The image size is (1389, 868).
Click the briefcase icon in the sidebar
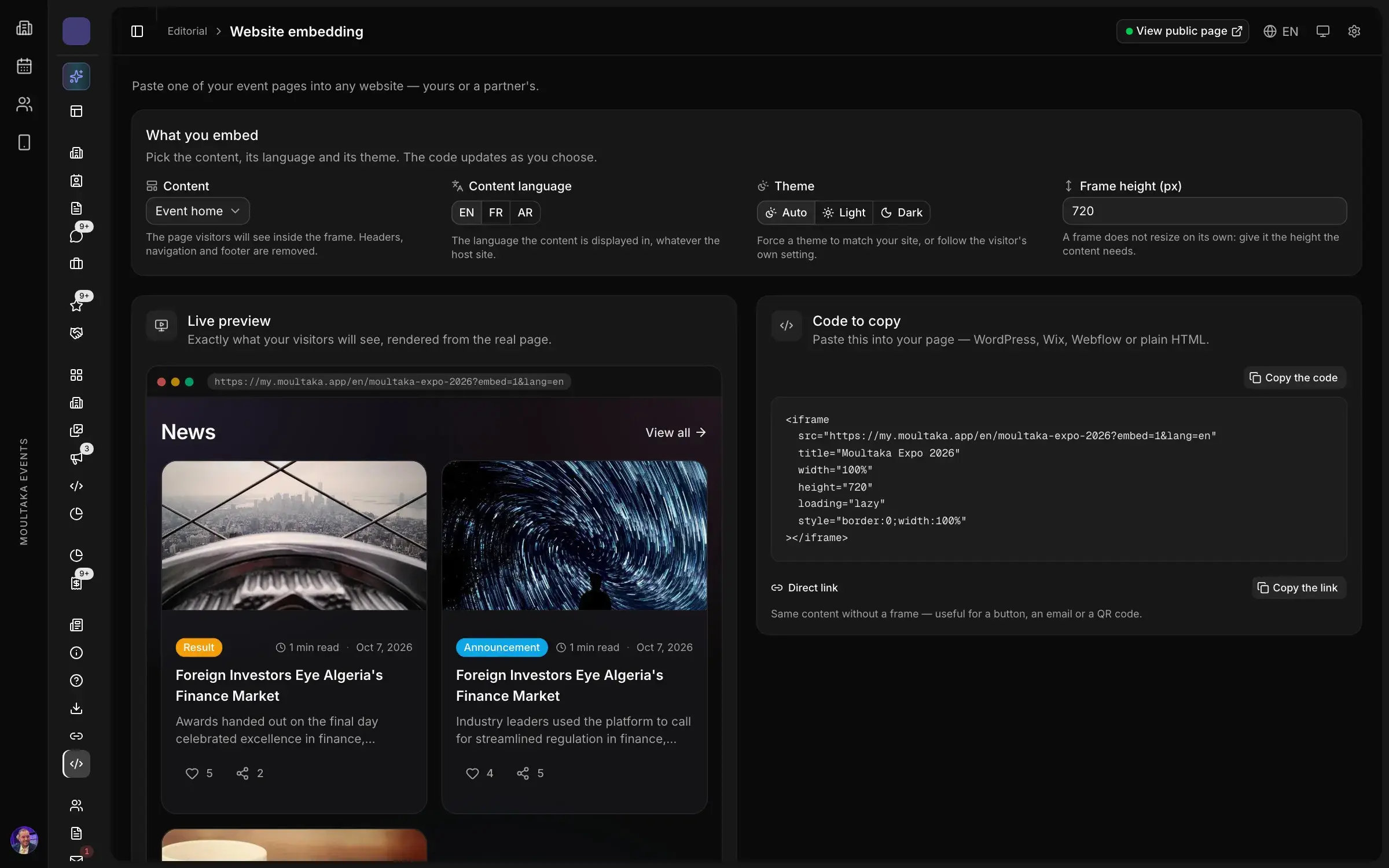pyautogui.click(x=76, y=264)
